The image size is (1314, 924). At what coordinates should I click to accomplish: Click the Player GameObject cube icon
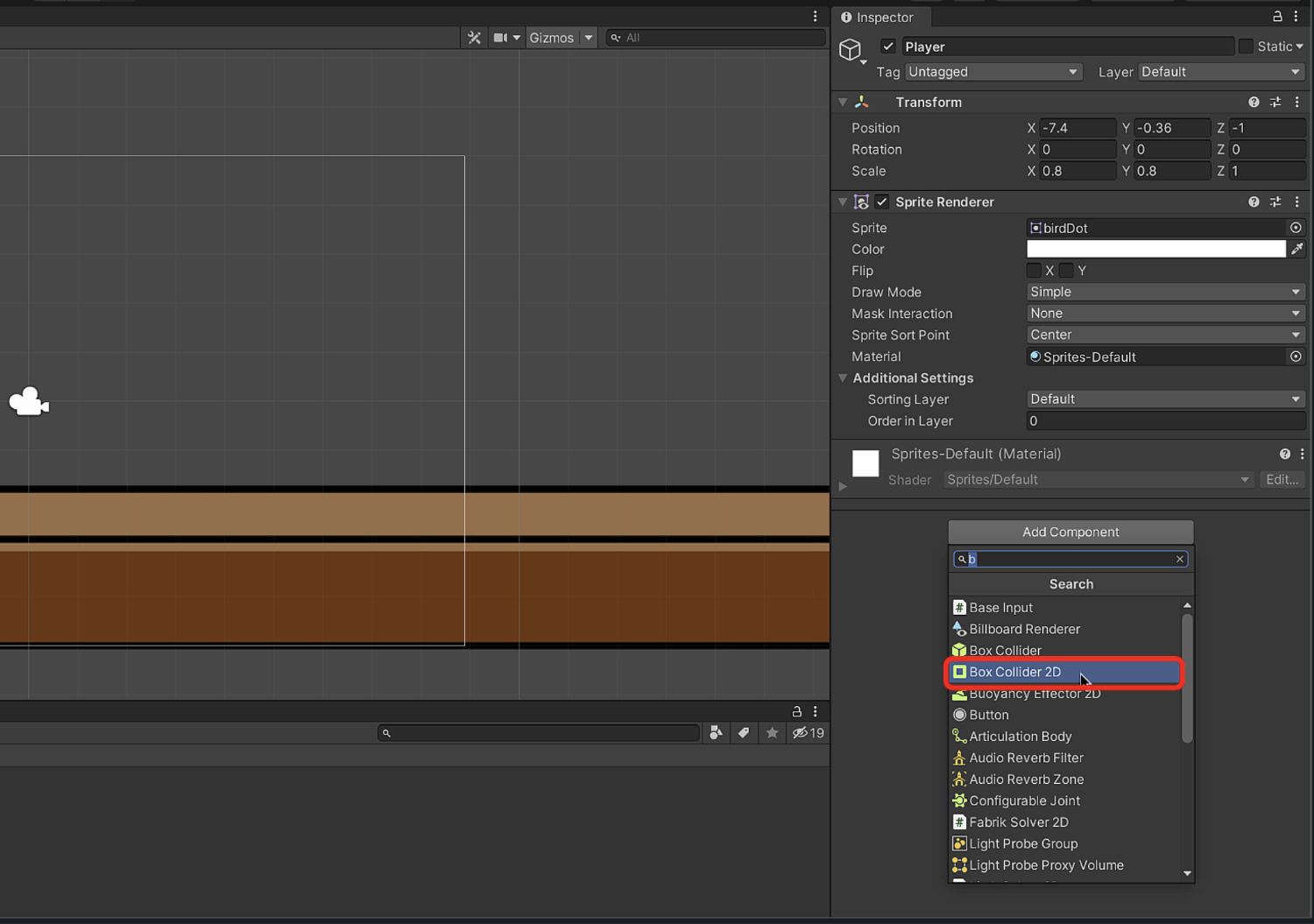coord(850,49)
